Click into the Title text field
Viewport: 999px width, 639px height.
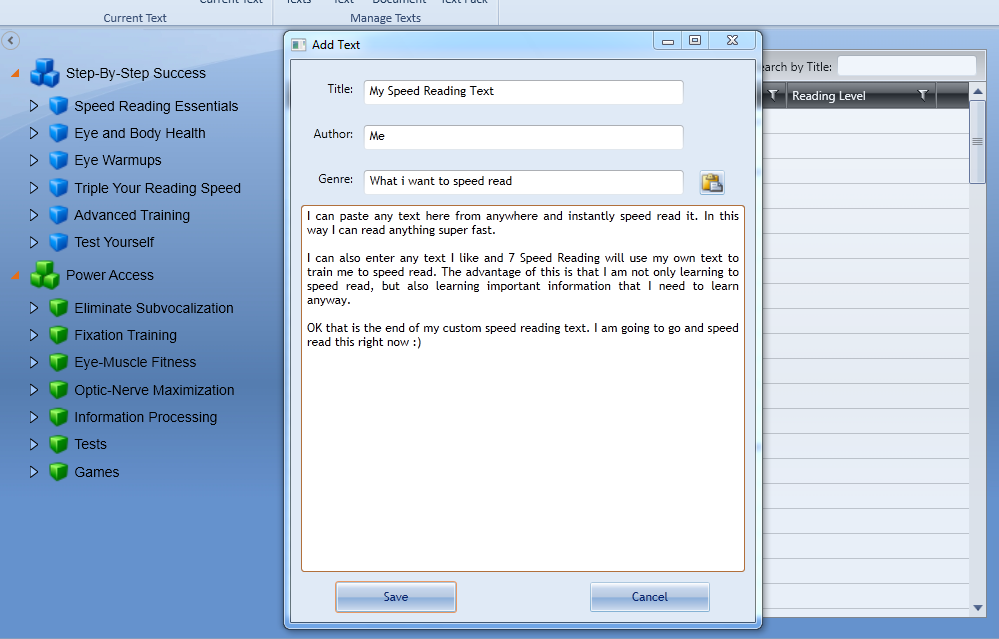click(523, 91)
